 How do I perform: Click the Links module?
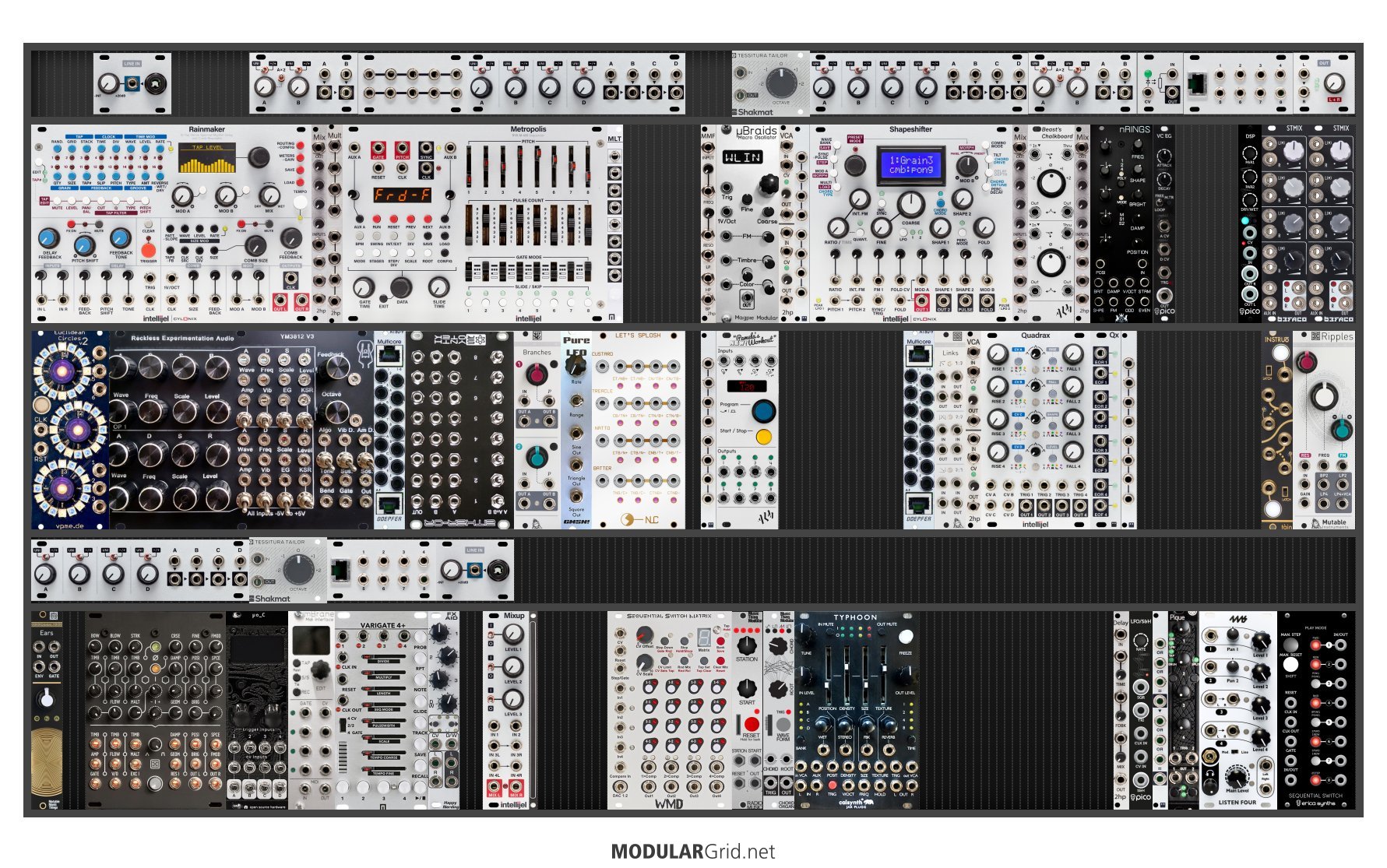[950, 430]
